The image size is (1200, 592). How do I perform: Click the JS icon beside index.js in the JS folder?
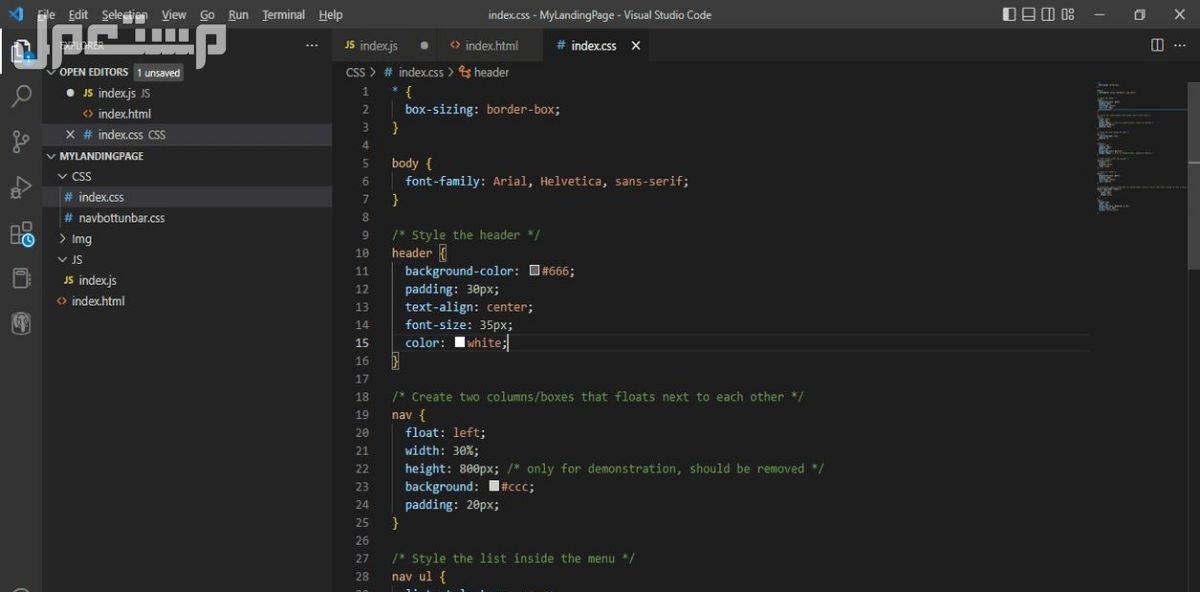[x=69, y=281]
